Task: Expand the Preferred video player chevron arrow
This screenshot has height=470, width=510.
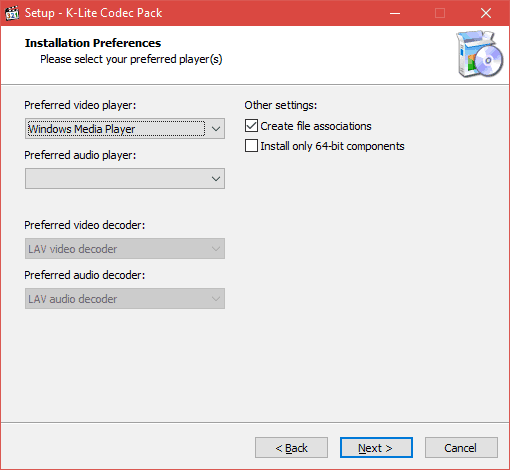Action: [x=216, y=129]
